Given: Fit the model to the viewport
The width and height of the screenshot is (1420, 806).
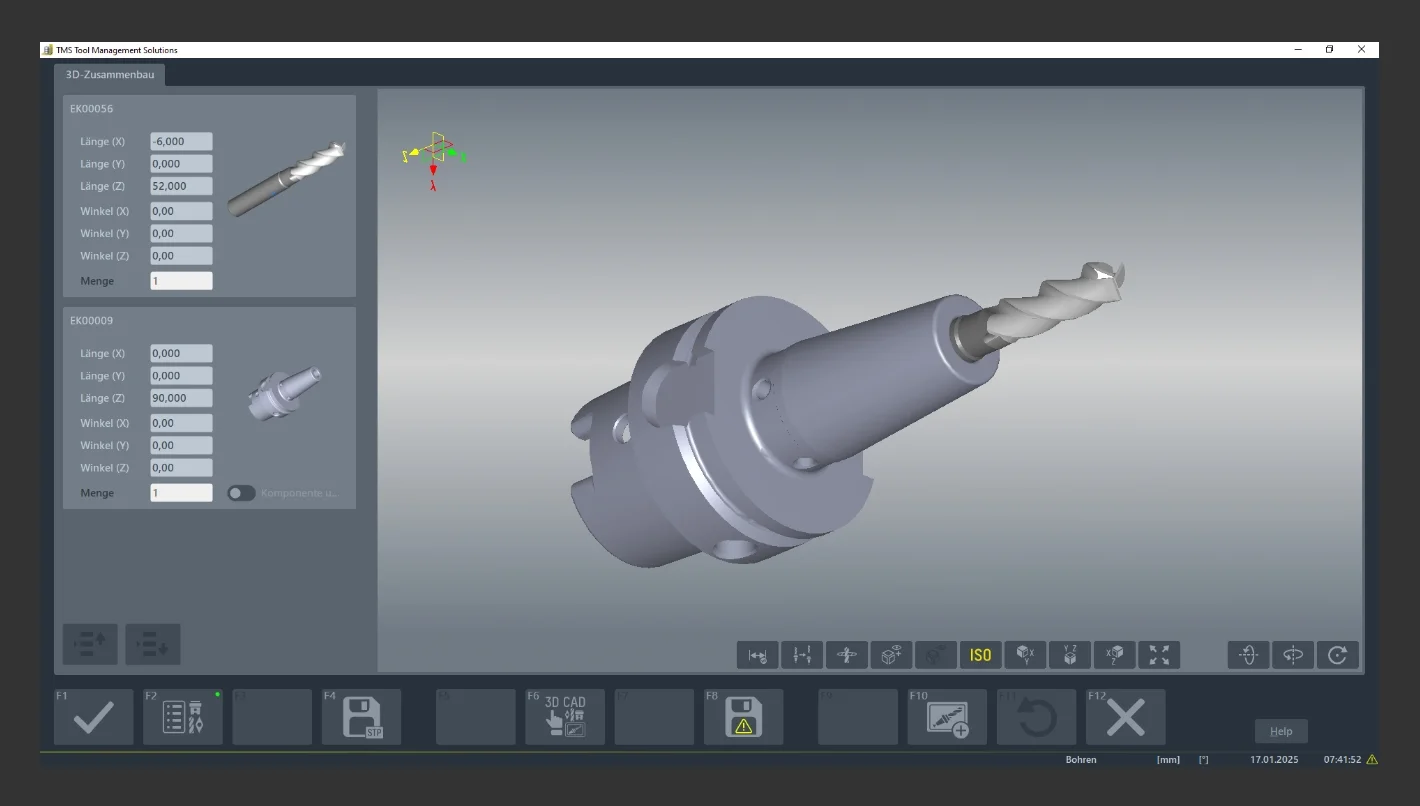Looking at the screenshot, I should [x=1159, y=655].
